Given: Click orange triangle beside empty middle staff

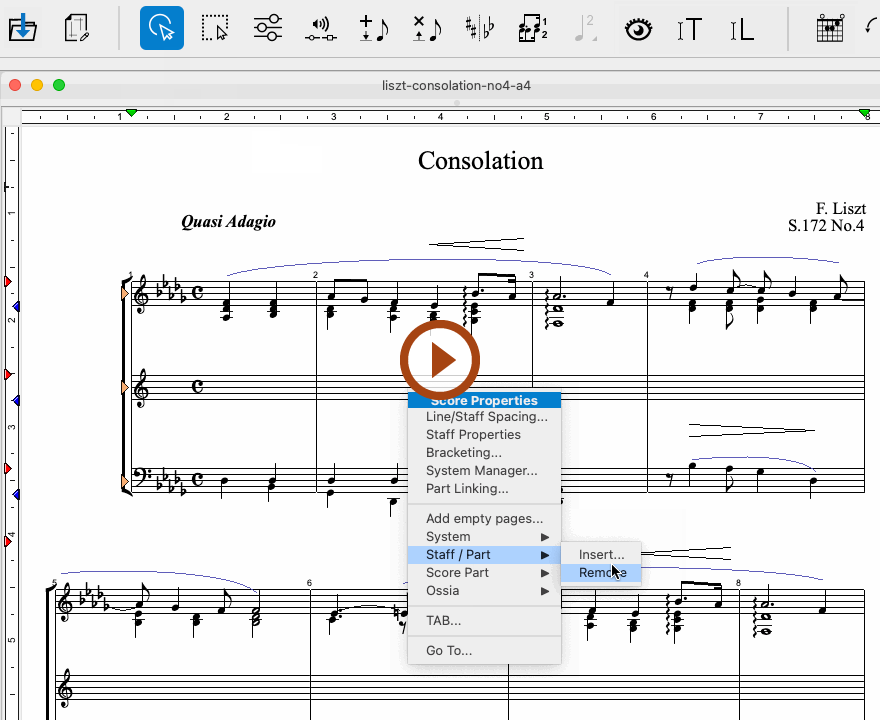Looking at the screenshot, I should (x=125, y=387).
